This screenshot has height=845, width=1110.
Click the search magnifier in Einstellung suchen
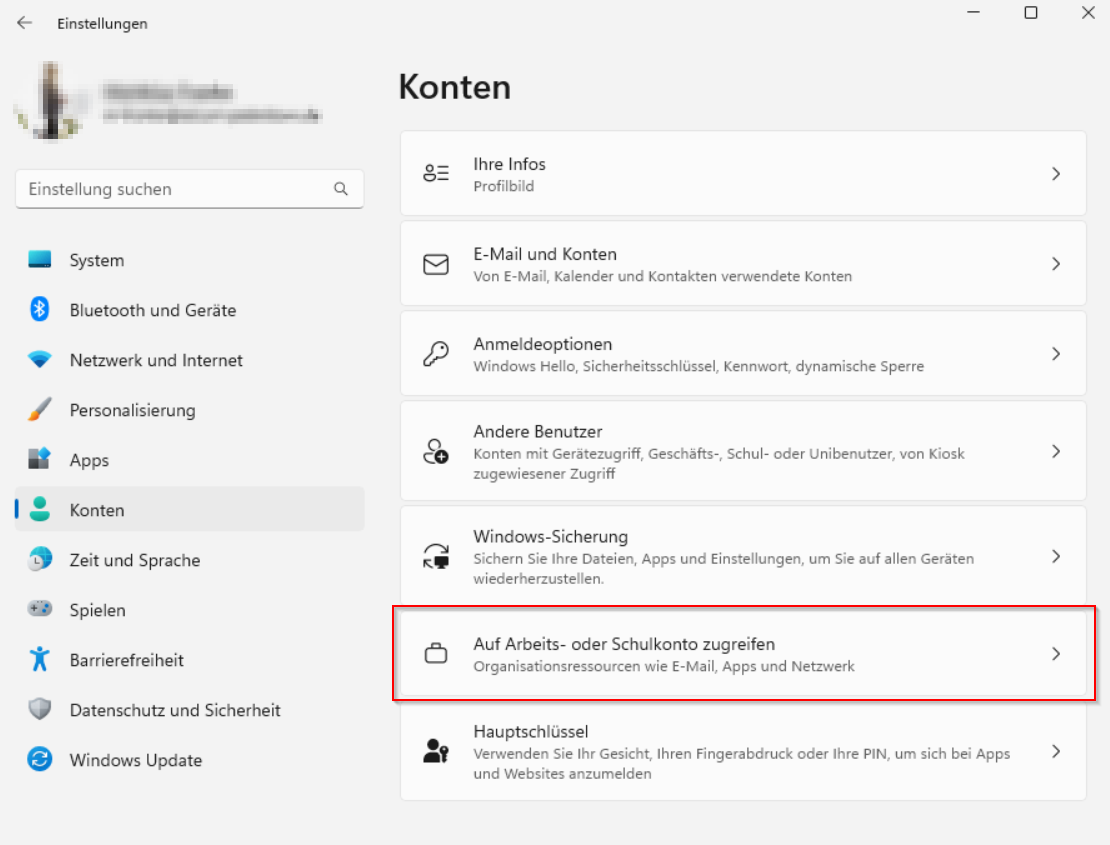[340, 189]
